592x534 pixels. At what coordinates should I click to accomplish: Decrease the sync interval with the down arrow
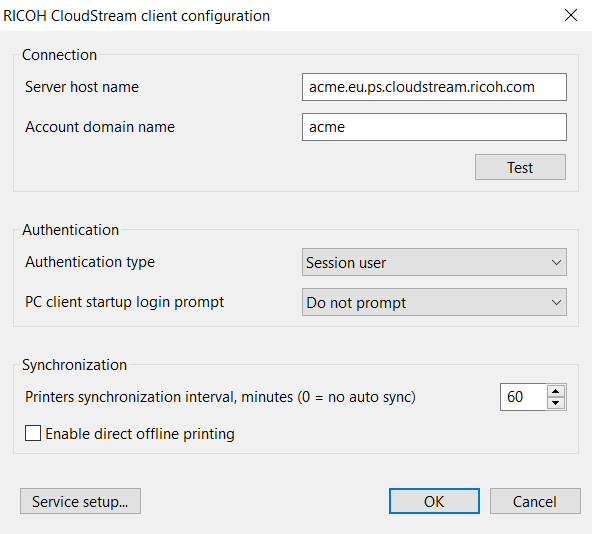[556, 403]
